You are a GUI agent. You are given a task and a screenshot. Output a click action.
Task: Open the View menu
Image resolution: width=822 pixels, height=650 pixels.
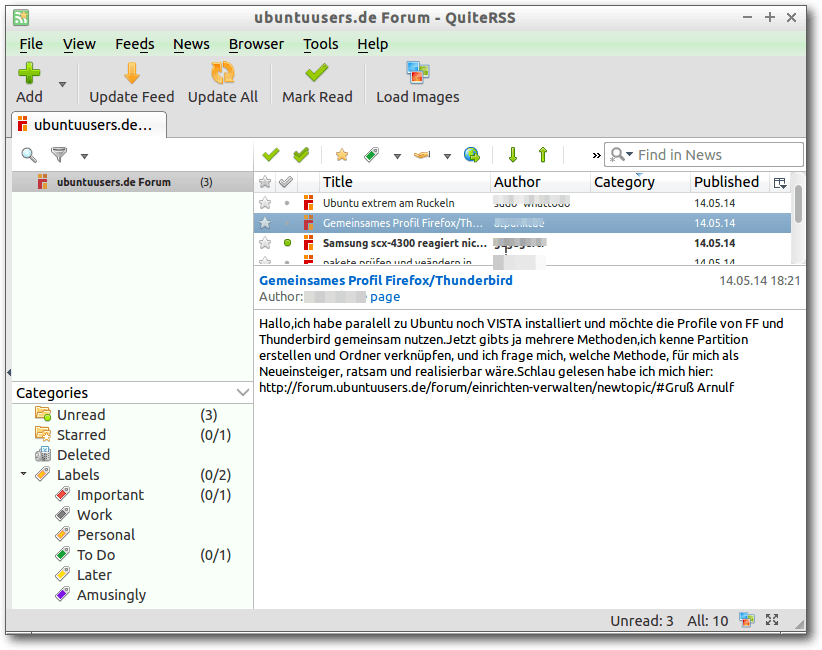click(79, 44)
